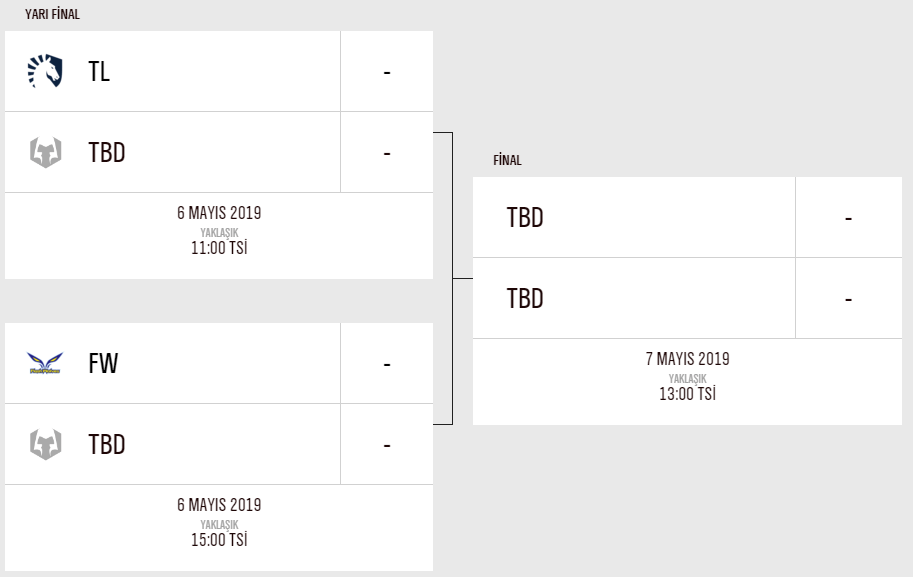Select the bottom TBD team in the final

pos(525,299)
